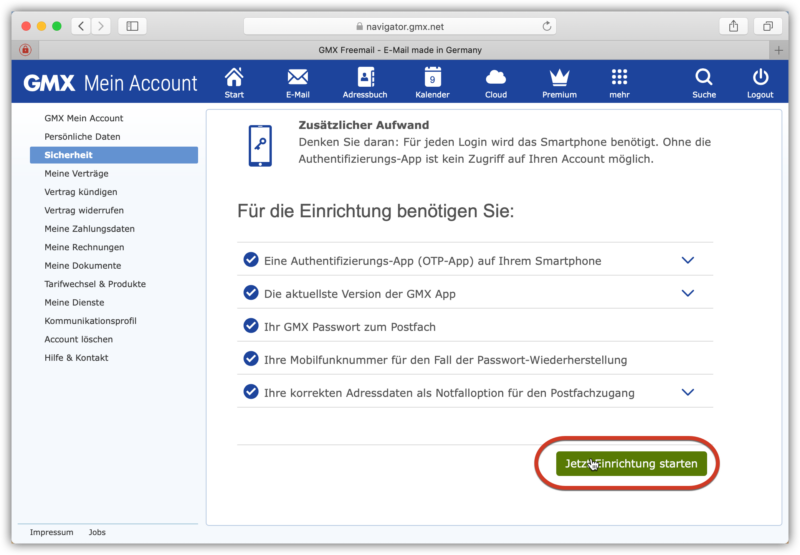
Task: Open Tarifwechsel & Produkte in the sidebar
Action: 95,284
